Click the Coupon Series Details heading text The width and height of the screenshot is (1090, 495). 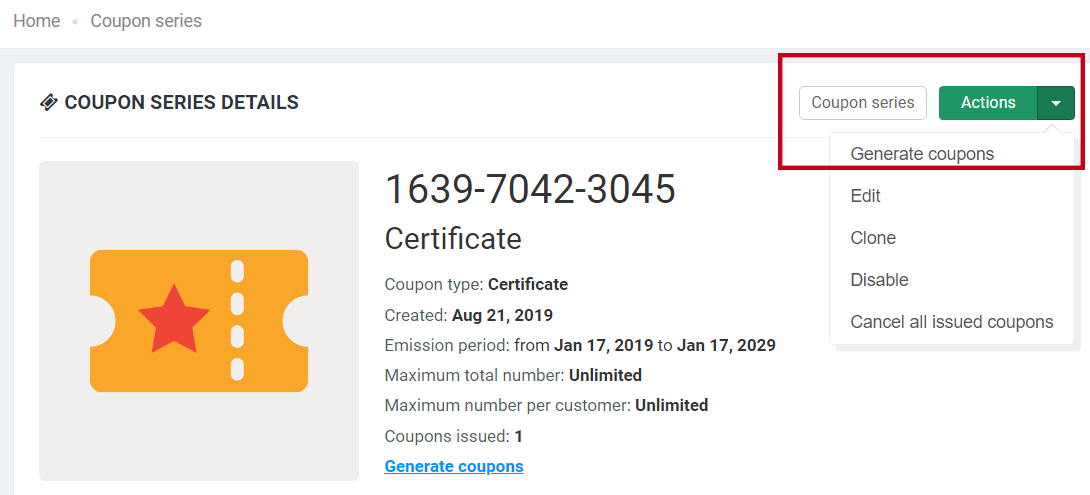tap(181, 102)
